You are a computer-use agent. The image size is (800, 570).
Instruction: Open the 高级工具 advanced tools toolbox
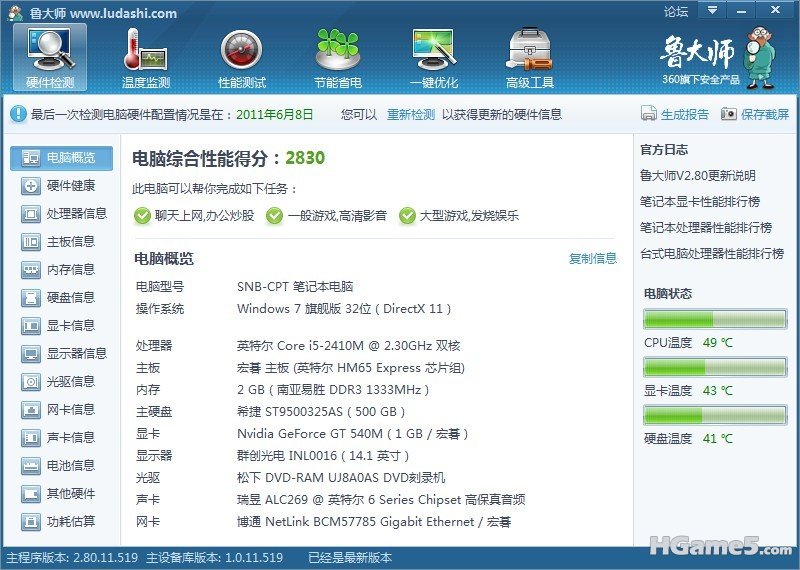(530, 57)
